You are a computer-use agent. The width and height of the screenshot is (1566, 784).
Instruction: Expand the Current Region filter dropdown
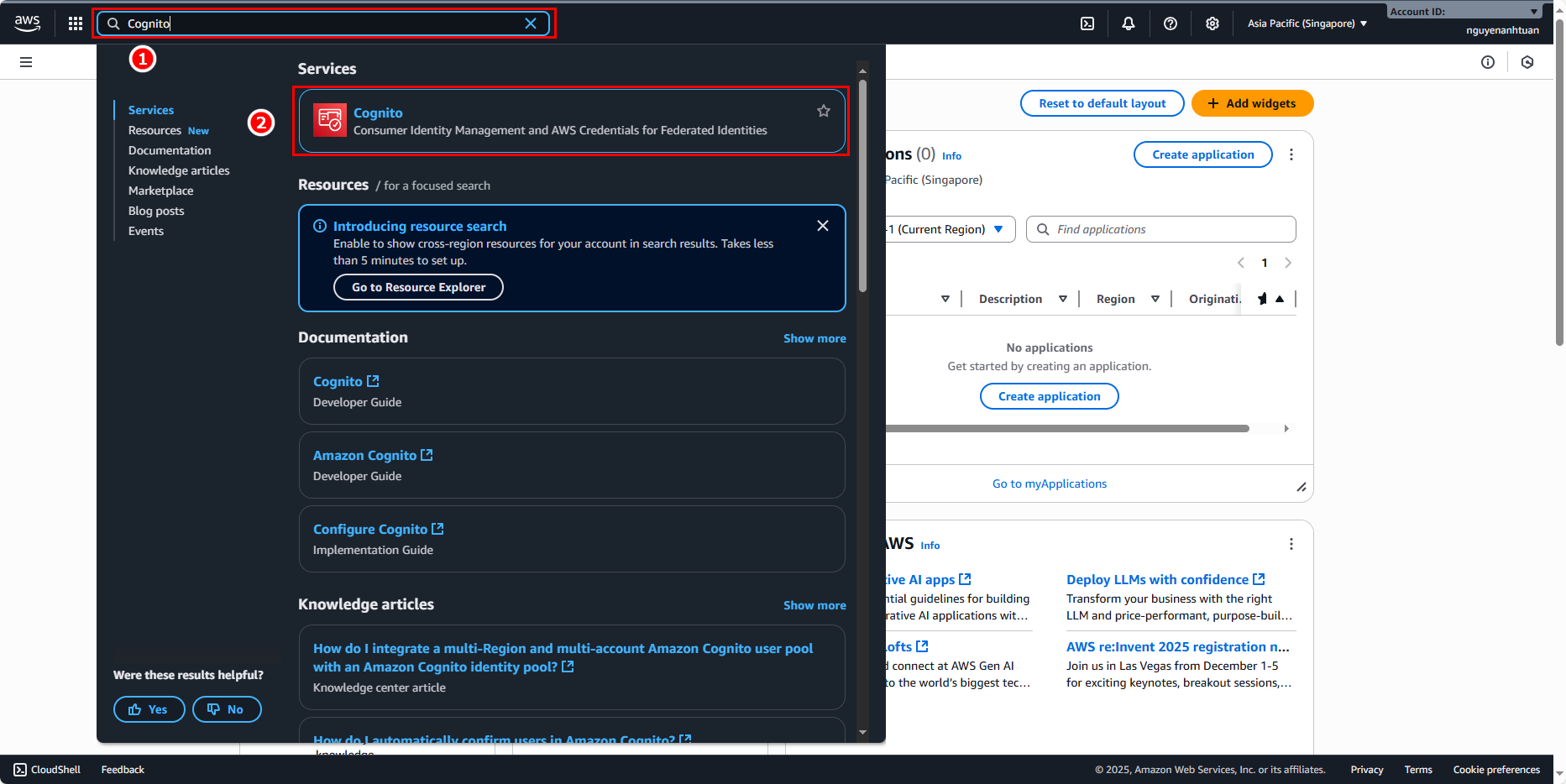tap(949, 229)
